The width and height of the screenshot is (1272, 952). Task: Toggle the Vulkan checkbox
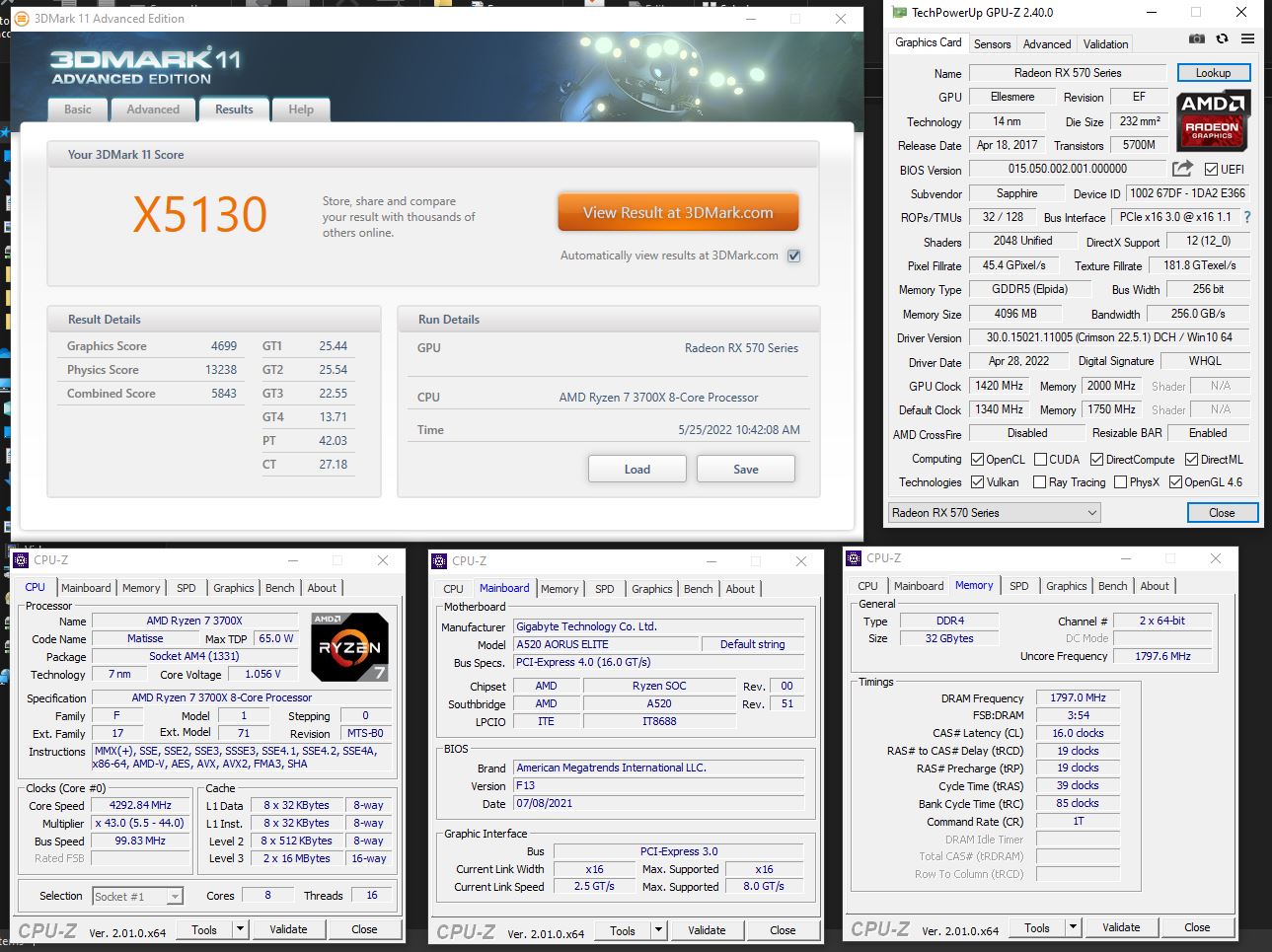coord(977,482)
